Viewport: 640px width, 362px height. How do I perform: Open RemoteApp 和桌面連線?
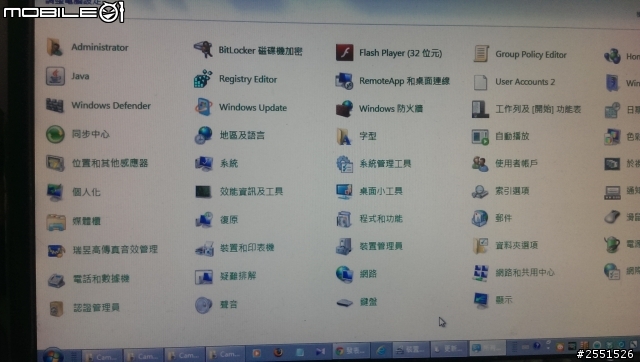pyautogui.click(x=392, y=81)
